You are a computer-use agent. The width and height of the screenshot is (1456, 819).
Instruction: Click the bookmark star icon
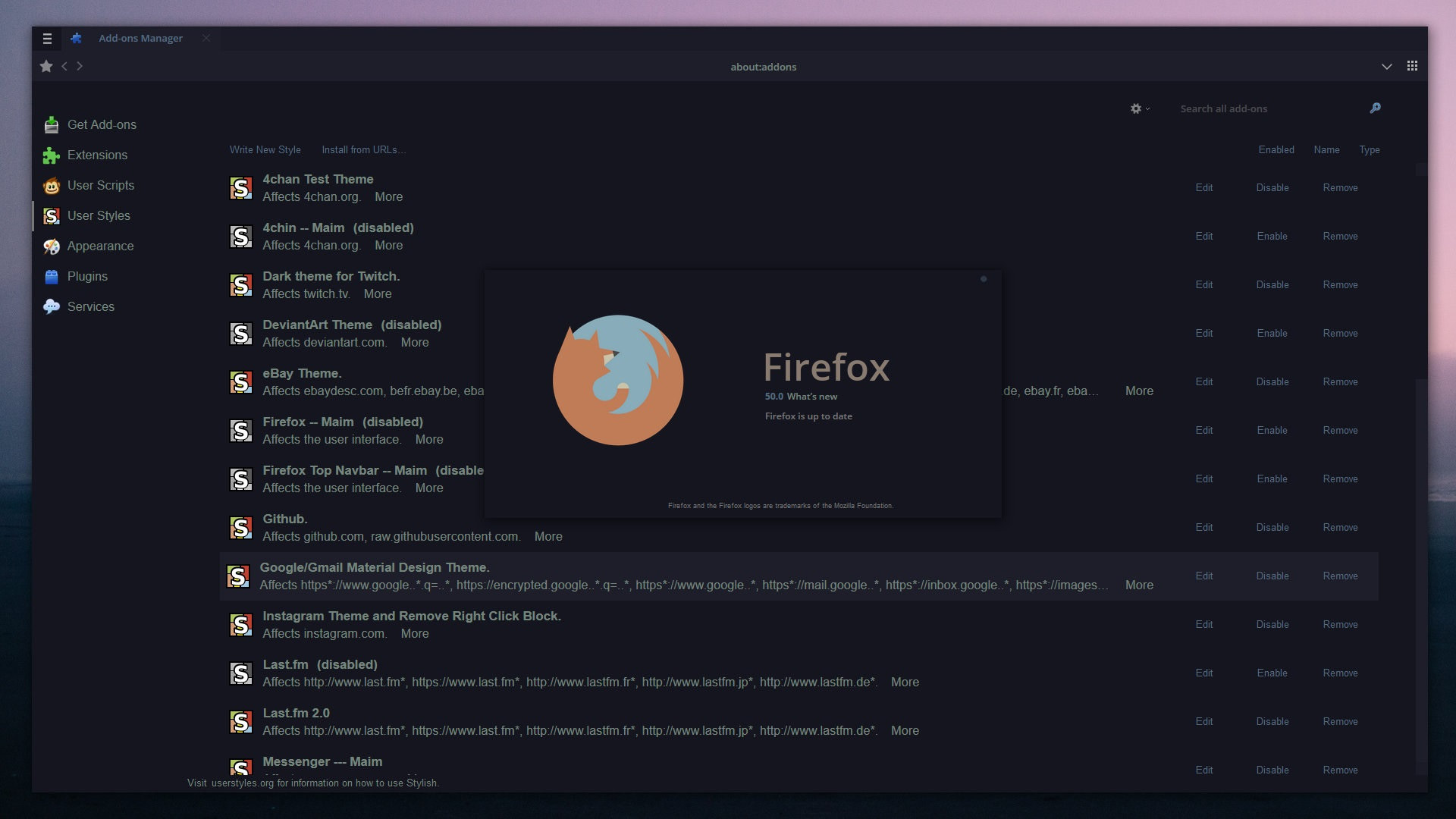pos(45,66)
